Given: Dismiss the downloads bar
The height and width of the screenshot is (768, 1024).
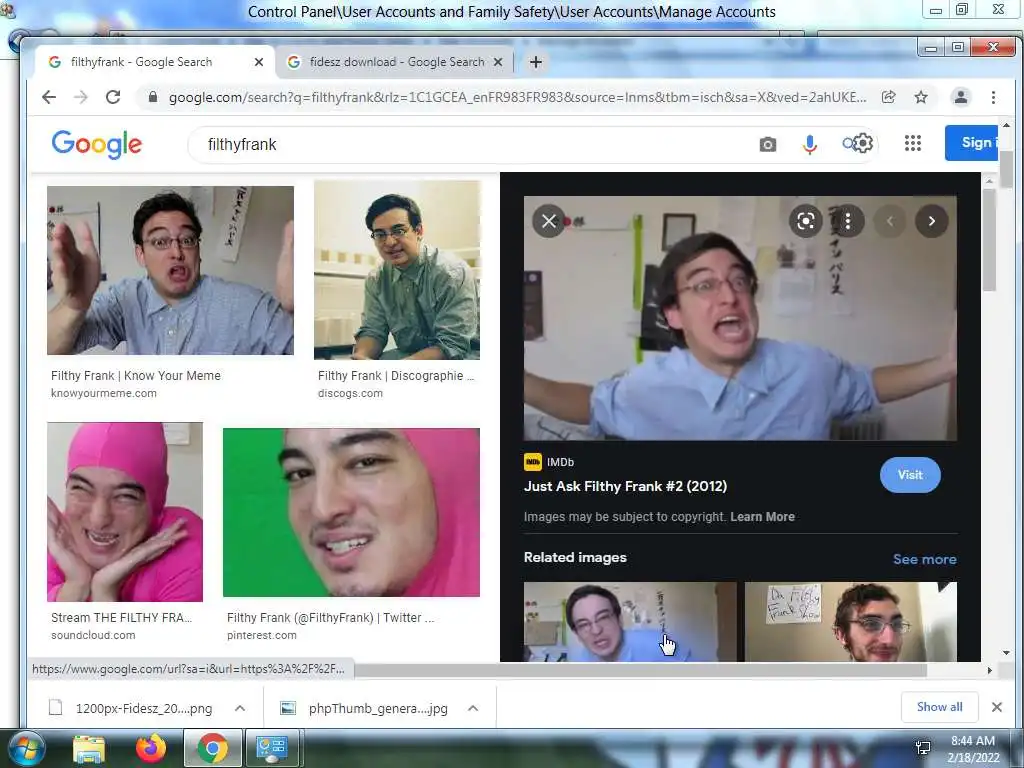Looking at the screenshot, I should pyautogui.click(x=997, y=707).
